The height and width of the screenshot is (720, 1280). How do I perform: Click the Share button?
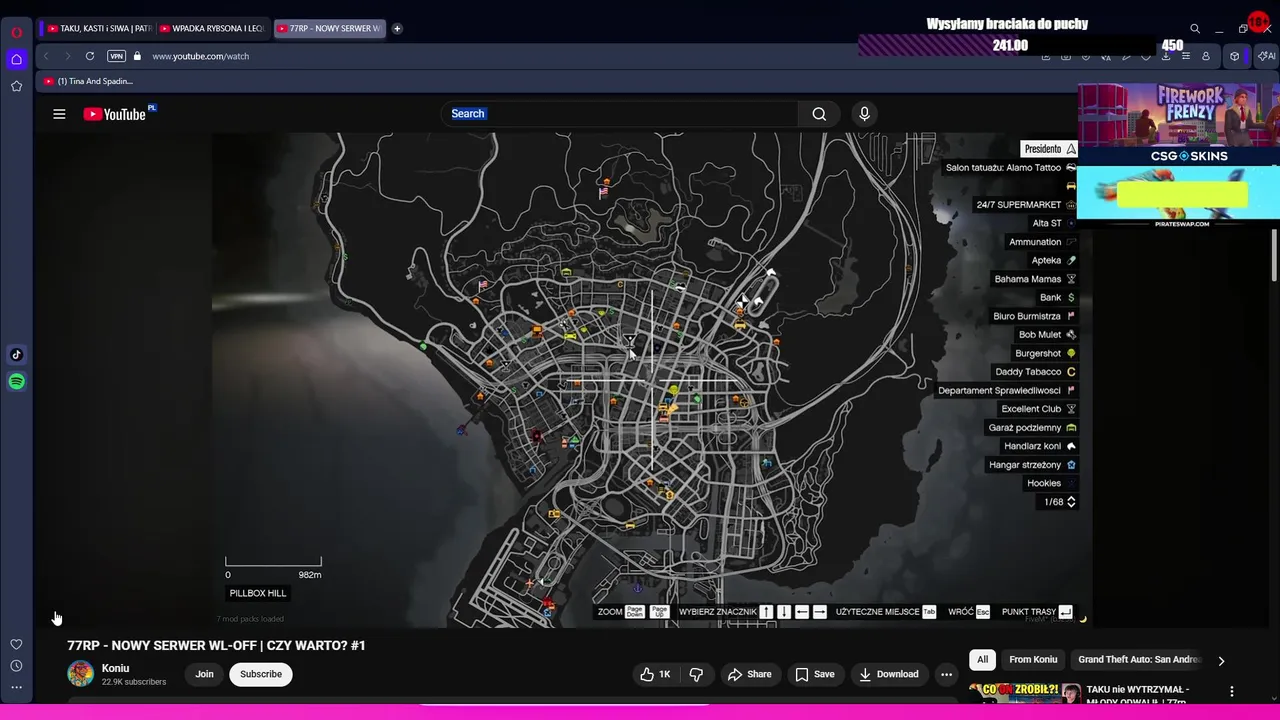click(749, 674)
